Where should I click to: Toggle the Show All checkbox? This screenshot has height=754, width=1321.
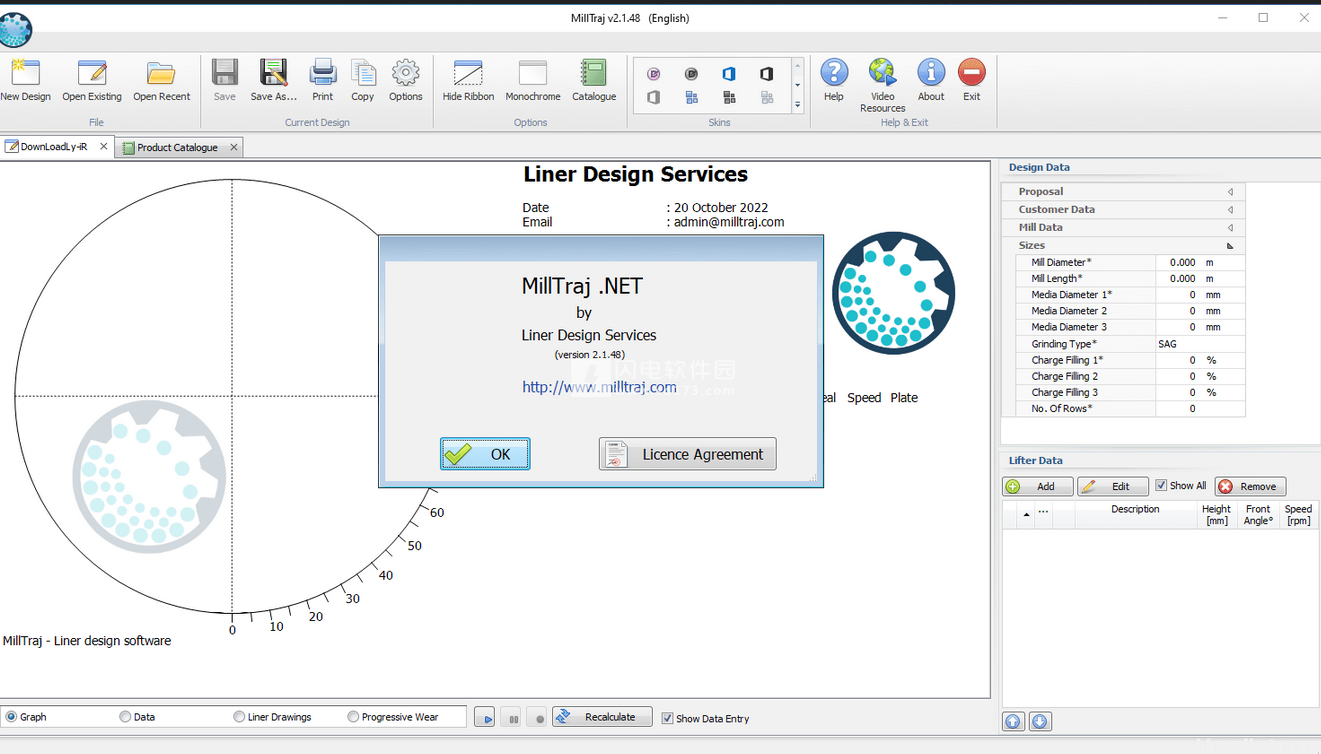point(1161,486)
